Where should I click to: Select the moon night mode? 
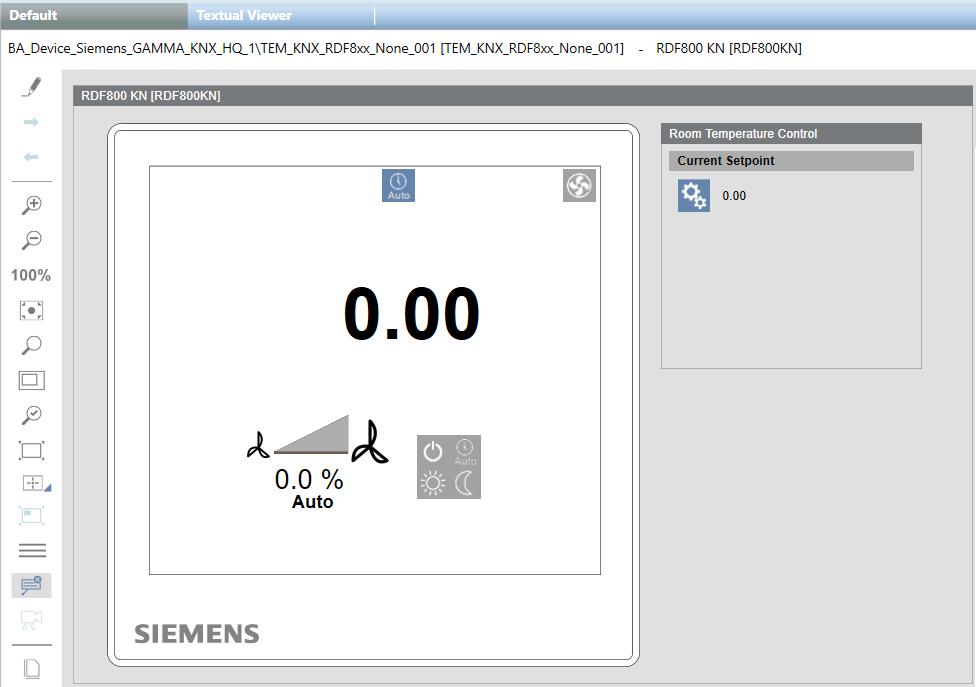point(465,483)
